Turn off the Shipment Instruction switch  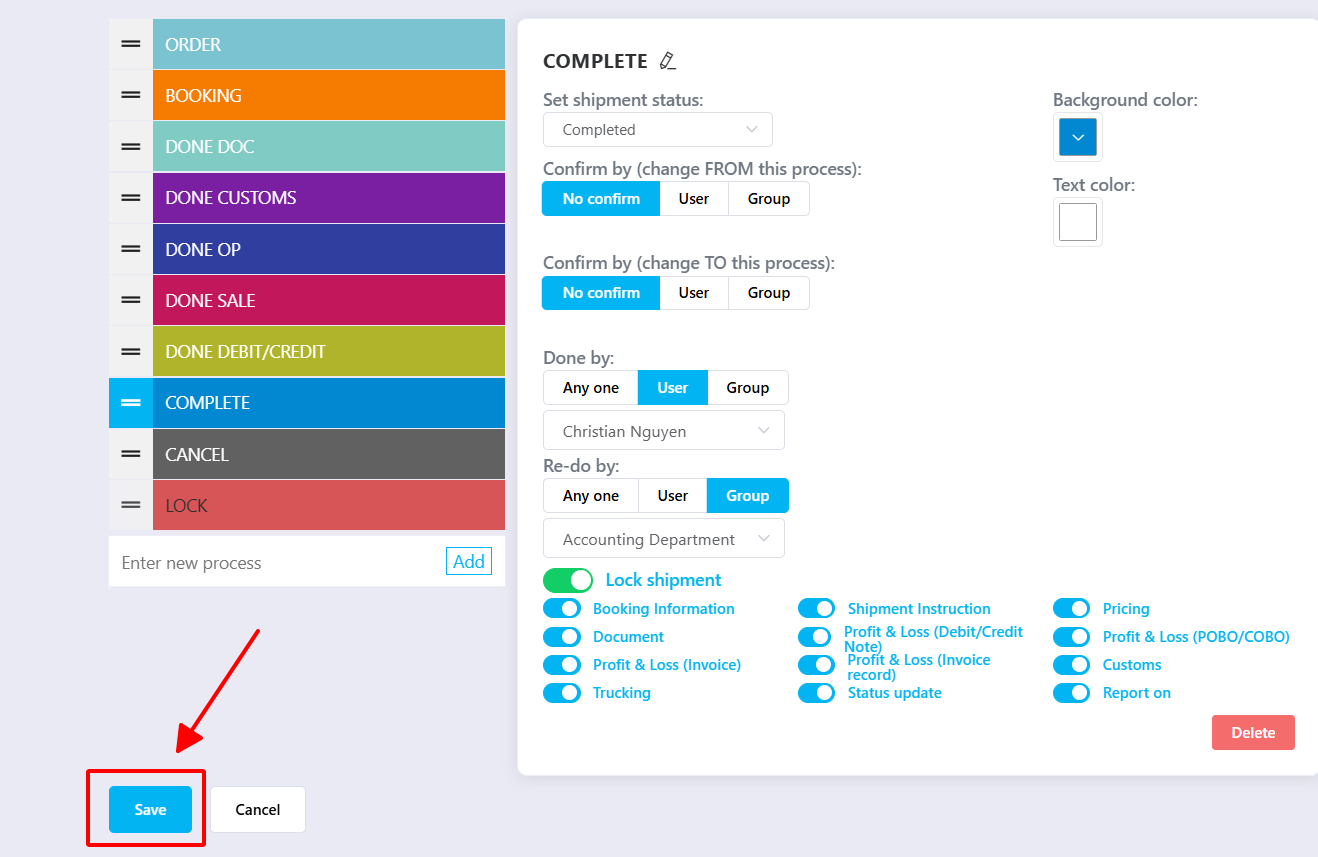817,608
